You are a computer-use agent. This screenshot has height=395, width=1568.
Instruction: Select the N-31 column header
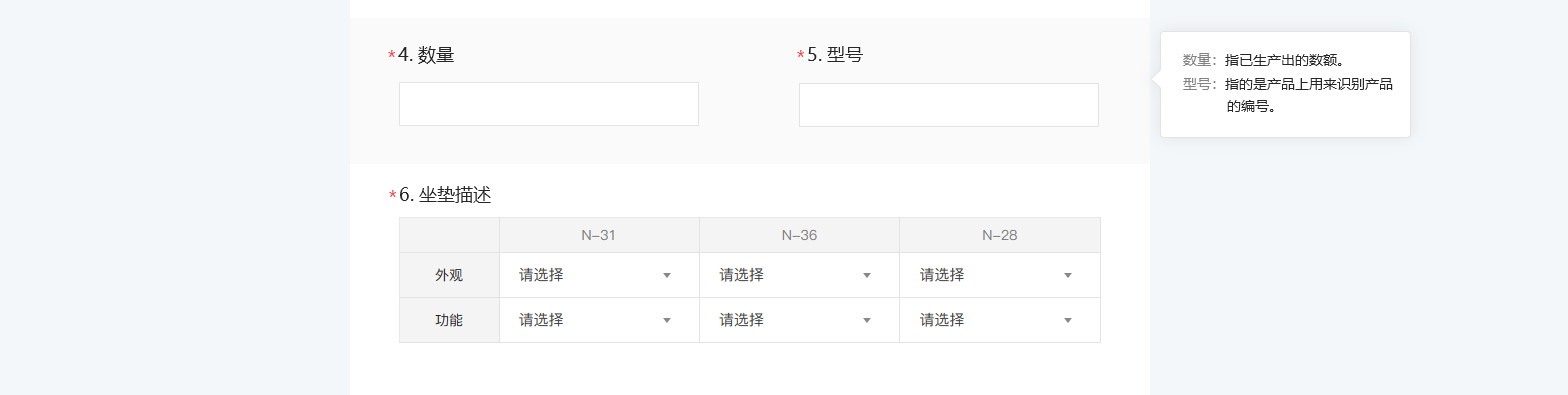pyautogui.click(x=599, y=235)
